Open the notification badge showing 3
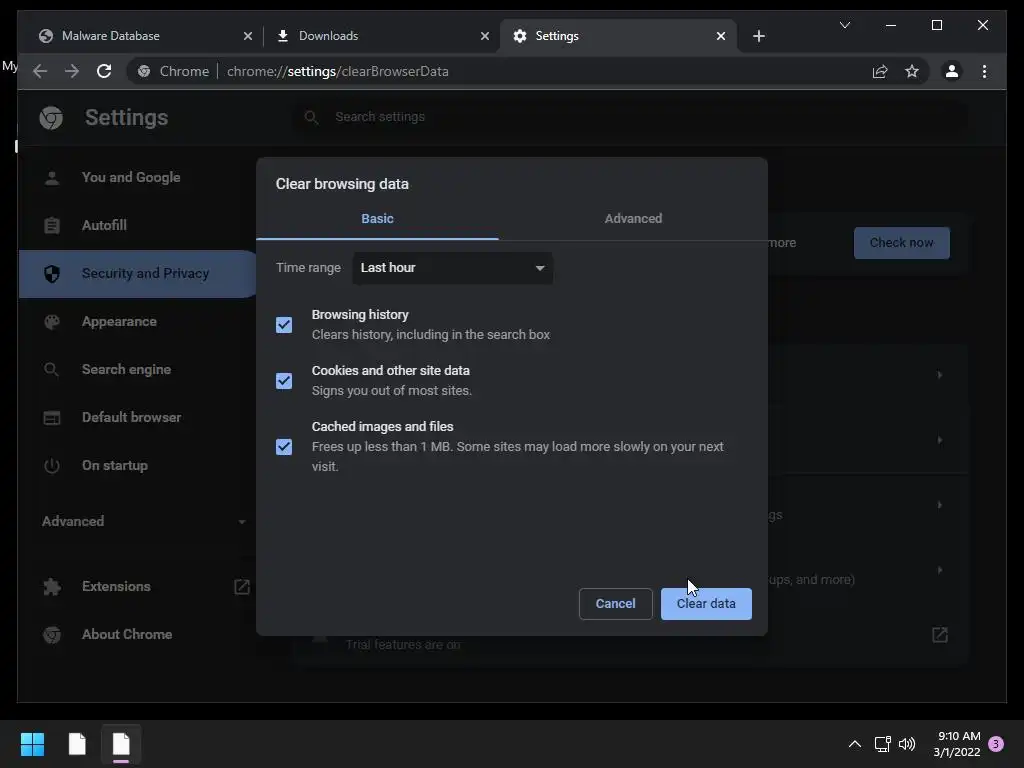The image size is (1024, 768). click(x=996, y=744)
